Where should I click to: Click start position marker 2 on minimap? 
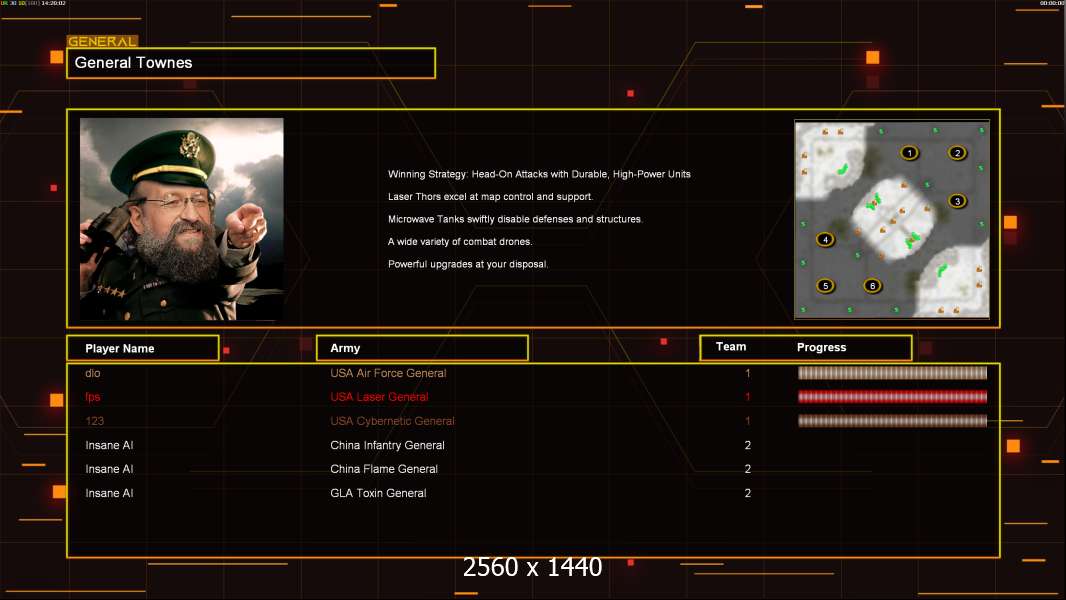pos(957,153)
